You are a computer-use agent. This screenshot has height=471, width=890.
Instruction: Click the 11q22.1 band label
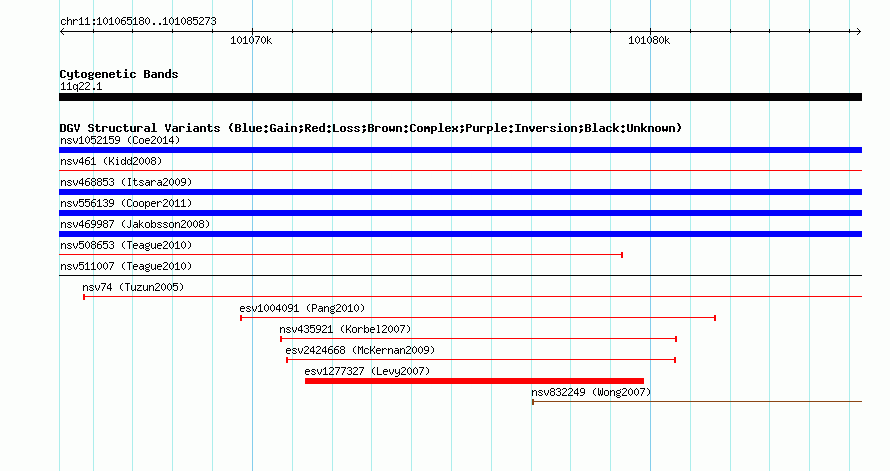click(81, 86)
